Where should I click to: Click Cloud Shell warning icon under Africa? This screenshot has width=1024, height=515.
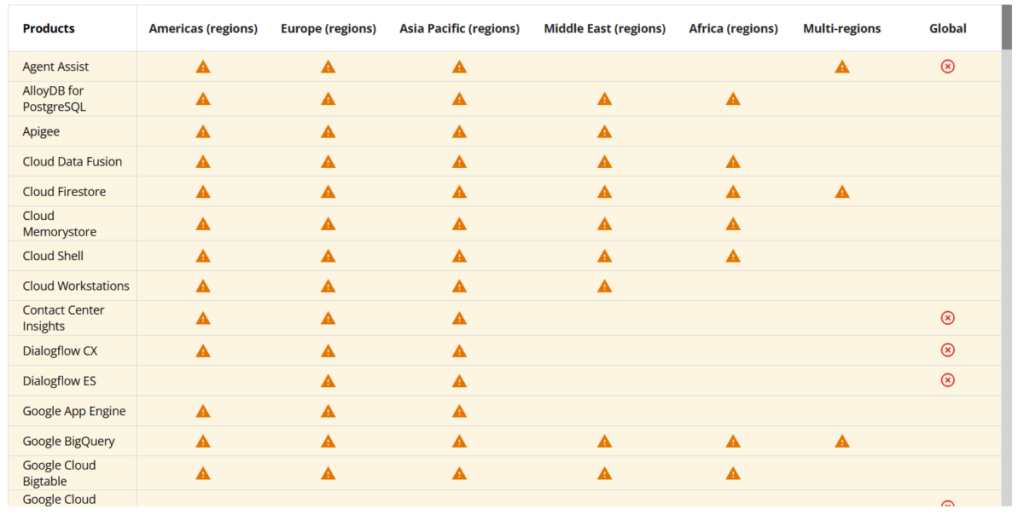tap(733, 256)
